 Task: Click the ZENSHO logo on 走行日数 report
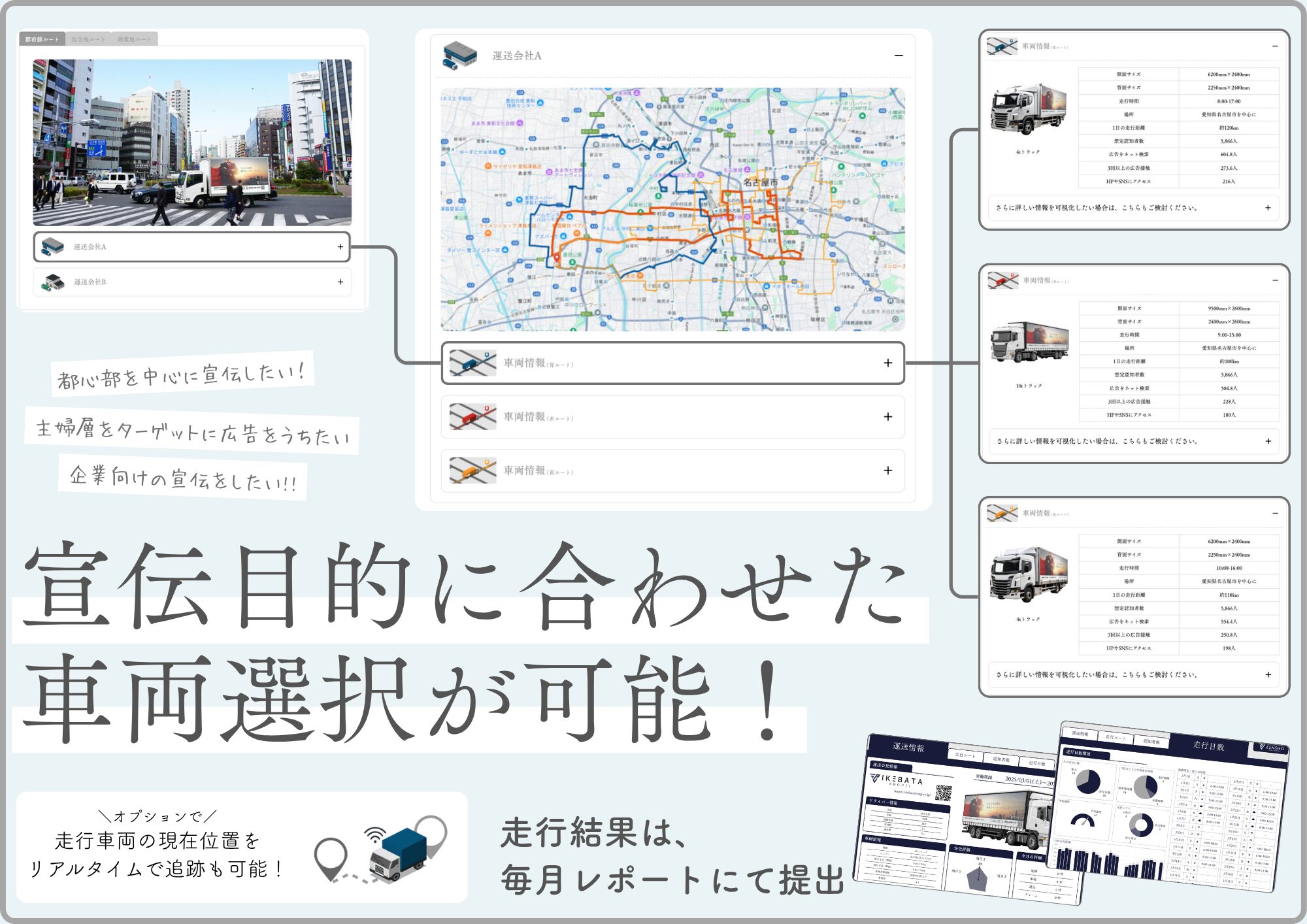(1271, 747)
